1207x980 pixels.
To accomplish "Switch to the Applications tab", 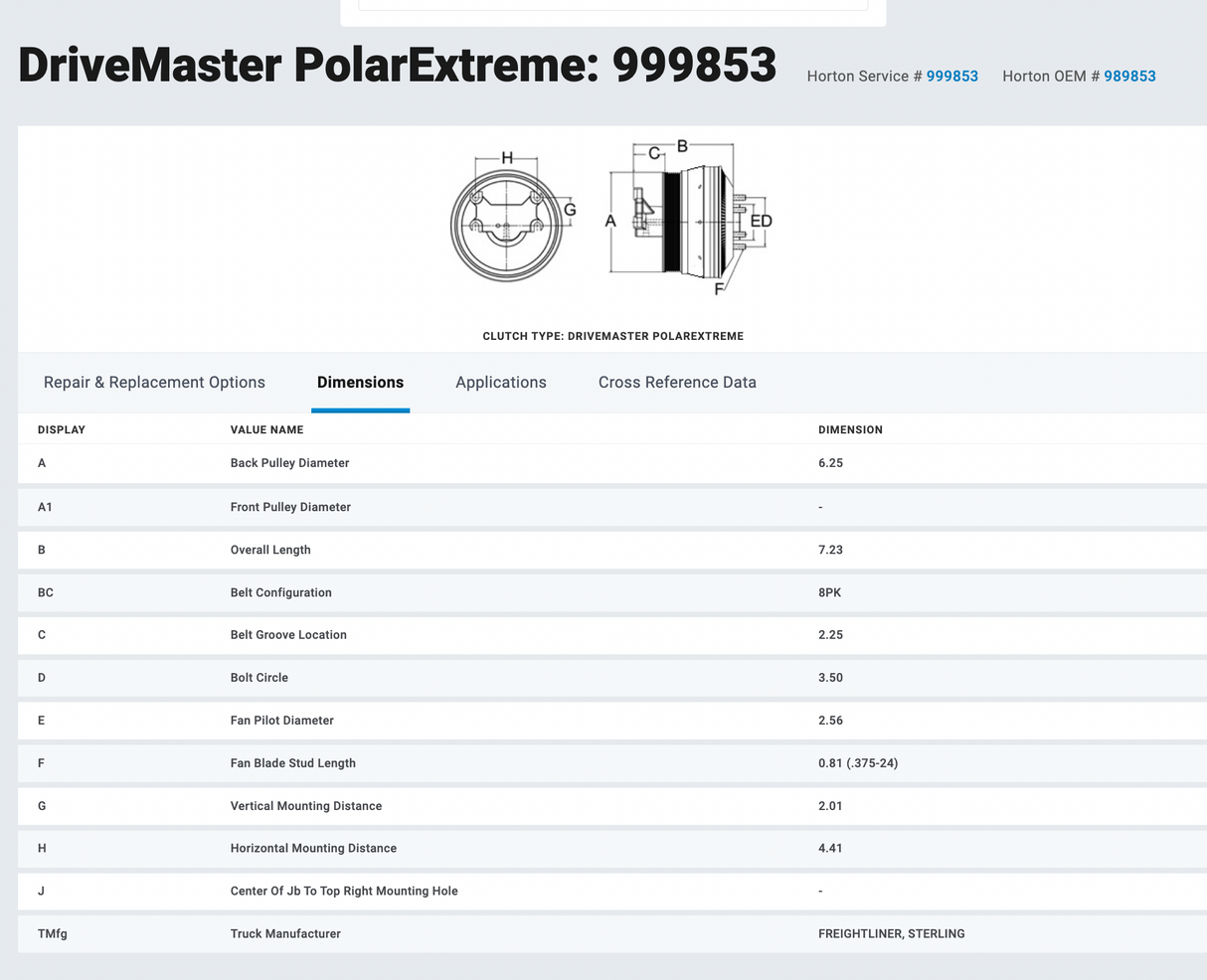I will coord(500,383).
